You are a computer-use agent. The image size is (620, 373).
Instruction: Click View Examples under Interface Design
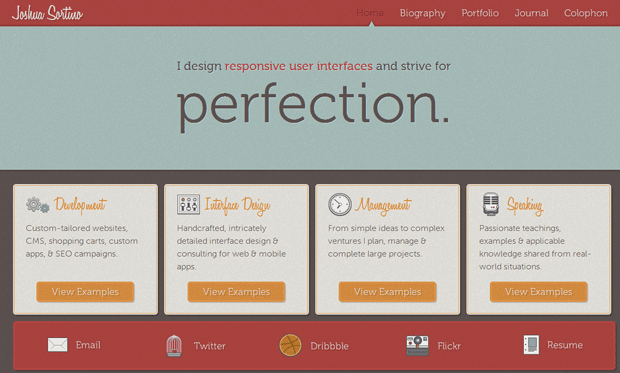(x=236, y=292)
